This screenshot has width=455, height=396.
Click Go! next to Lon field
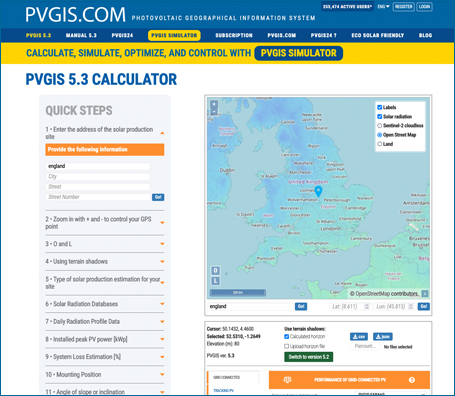click(x=424, y=306)
